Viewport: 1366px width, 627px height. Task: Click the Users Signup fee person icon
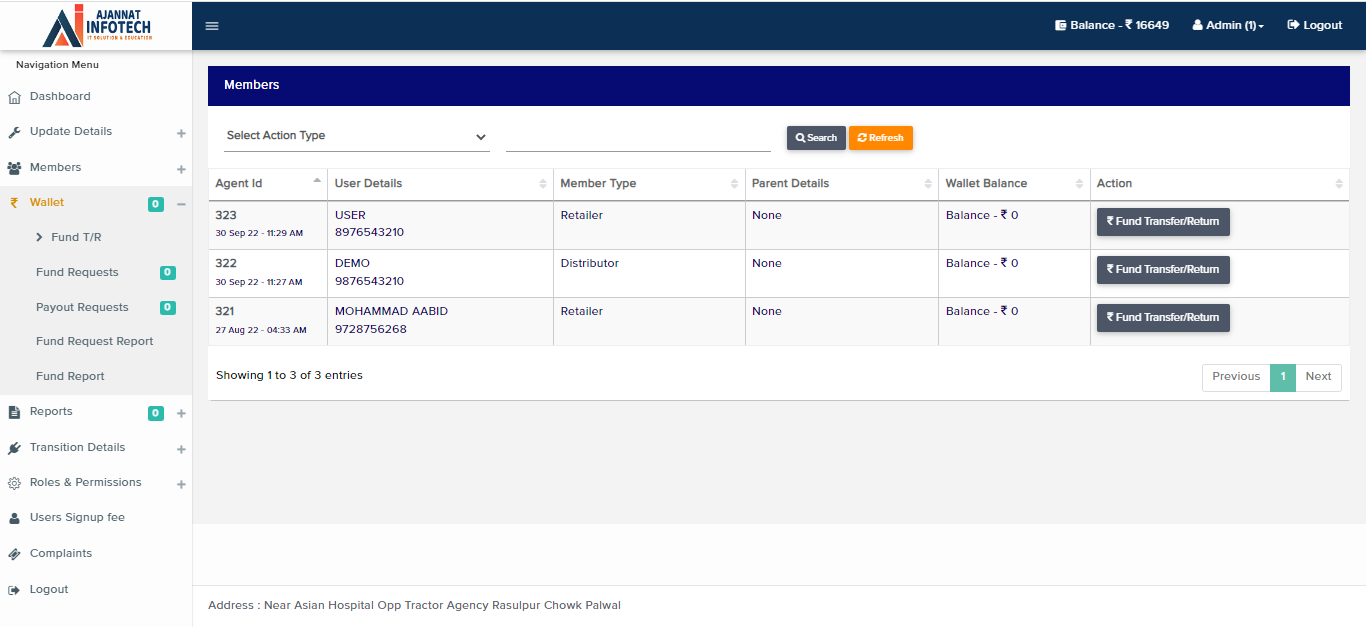[x=14, y=518]
